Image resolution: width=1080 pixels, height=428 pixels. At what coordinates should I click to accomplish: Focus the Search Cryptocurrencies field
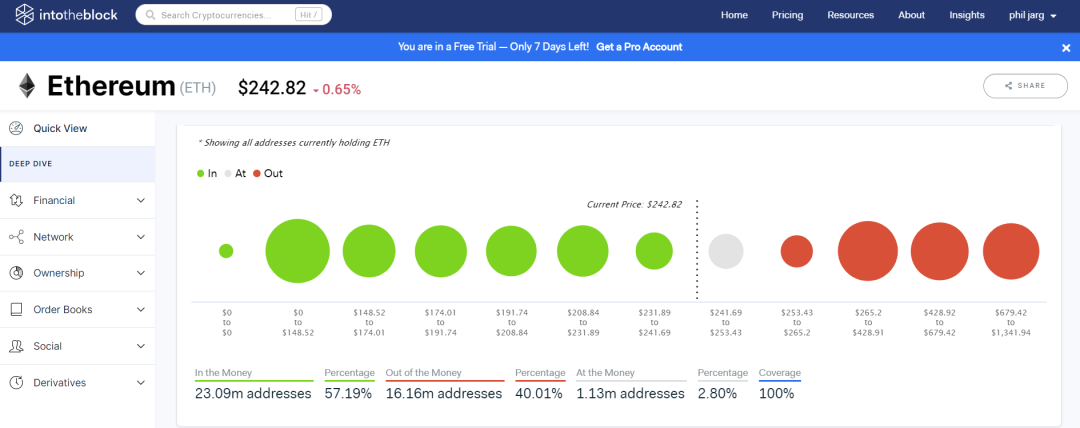[233, 14]
